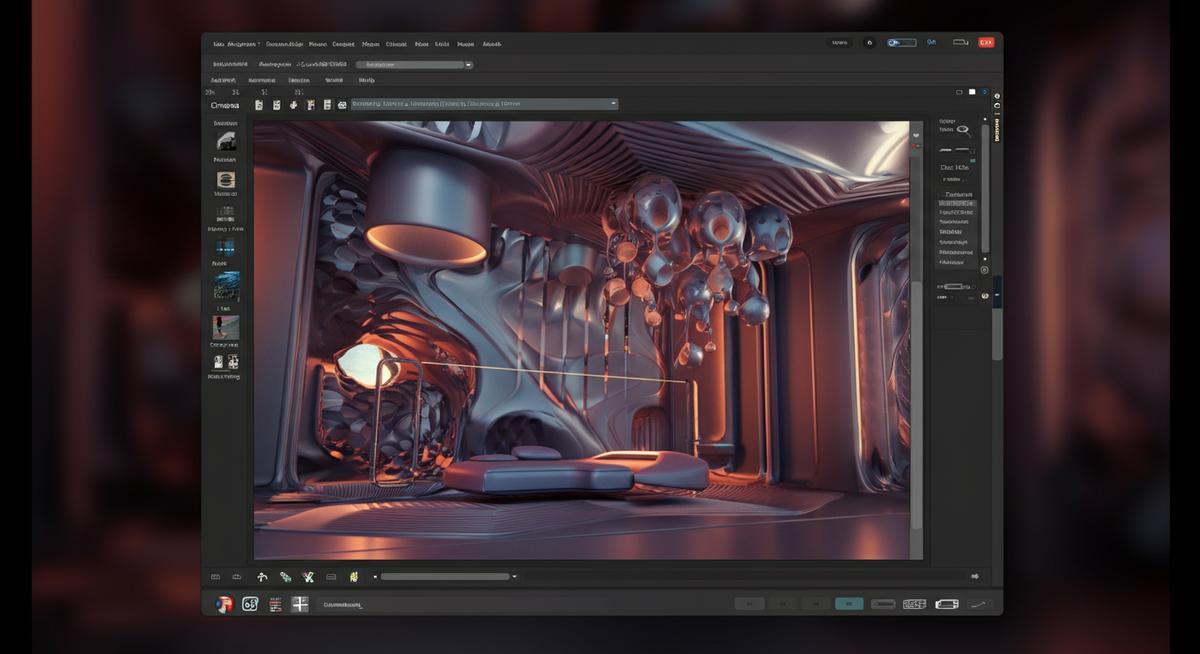
Task: Click the two-tile icon at bottom of left sidebar
Action: 226,362
